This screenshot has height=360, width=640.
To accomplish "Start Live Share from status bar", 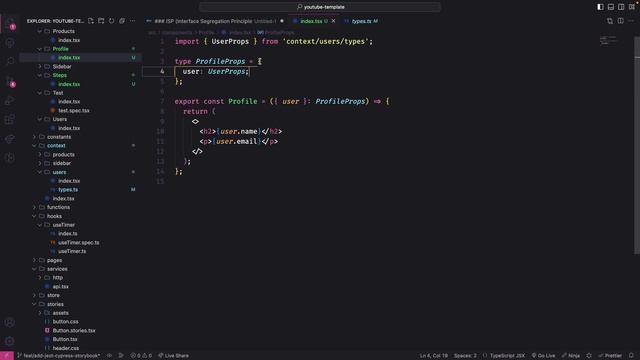I will tap(173, 356).
